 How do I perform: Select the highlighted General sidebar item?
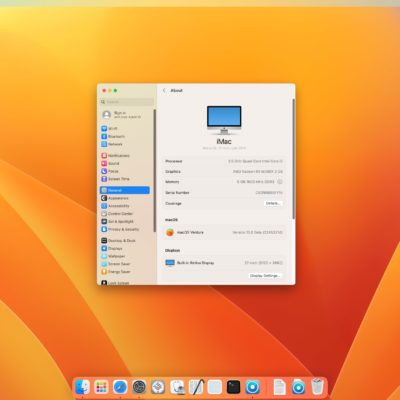click(125, 190)
